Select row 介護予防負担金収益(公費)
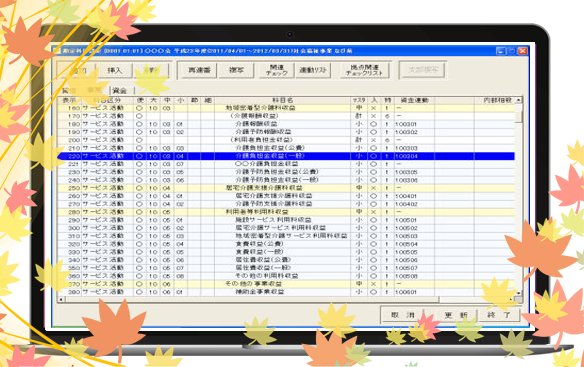This screenshot has height=367, width=584. (286, 172)
